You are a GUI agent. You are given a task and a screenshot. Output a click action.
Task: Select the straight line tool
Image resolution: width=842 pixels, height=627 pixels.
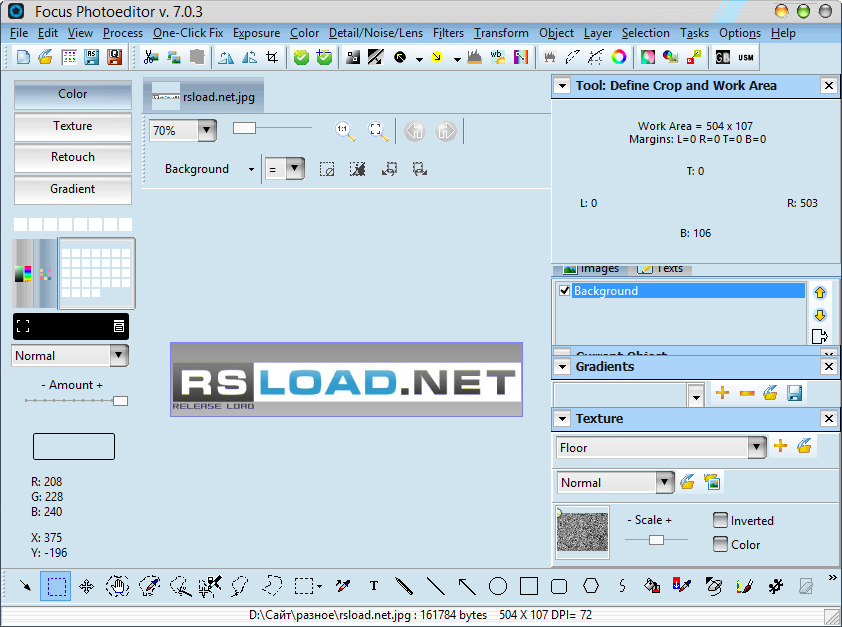(x=435, y=586)
